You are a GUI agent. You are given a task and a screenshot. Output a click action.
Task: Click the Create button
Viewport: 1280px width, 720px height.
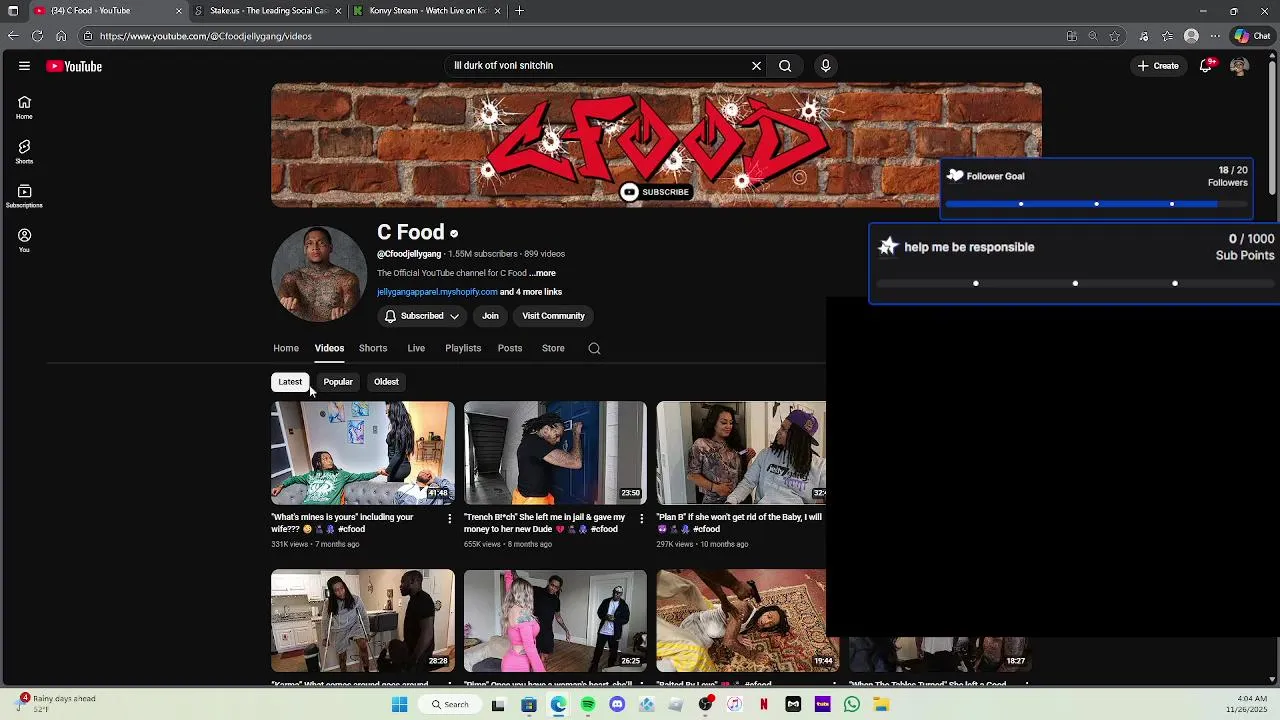coord(1158,66)
